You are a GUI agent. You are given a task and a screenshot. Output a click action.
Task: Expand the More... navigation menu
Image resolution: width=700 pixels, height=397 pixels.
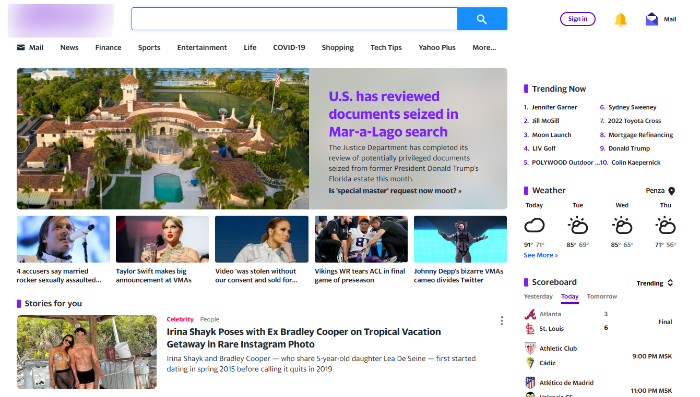484,47
